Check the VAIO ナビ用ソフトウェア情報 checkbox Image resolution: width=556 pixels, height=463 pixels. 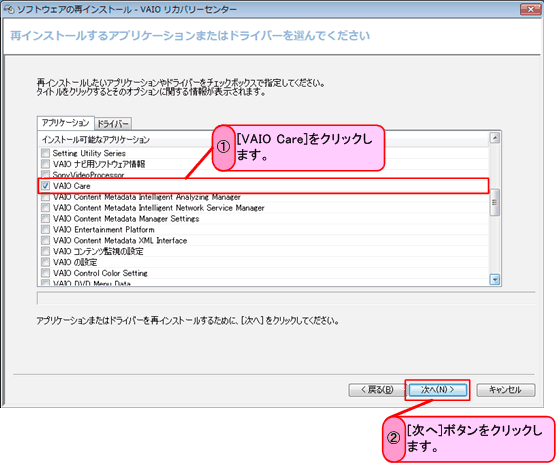(x=45, y=164)
